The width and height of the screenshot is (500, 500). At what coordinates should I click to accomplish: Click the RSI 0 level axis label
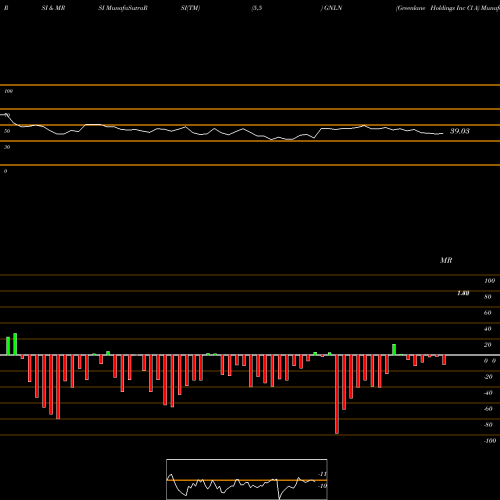(5, 171)
